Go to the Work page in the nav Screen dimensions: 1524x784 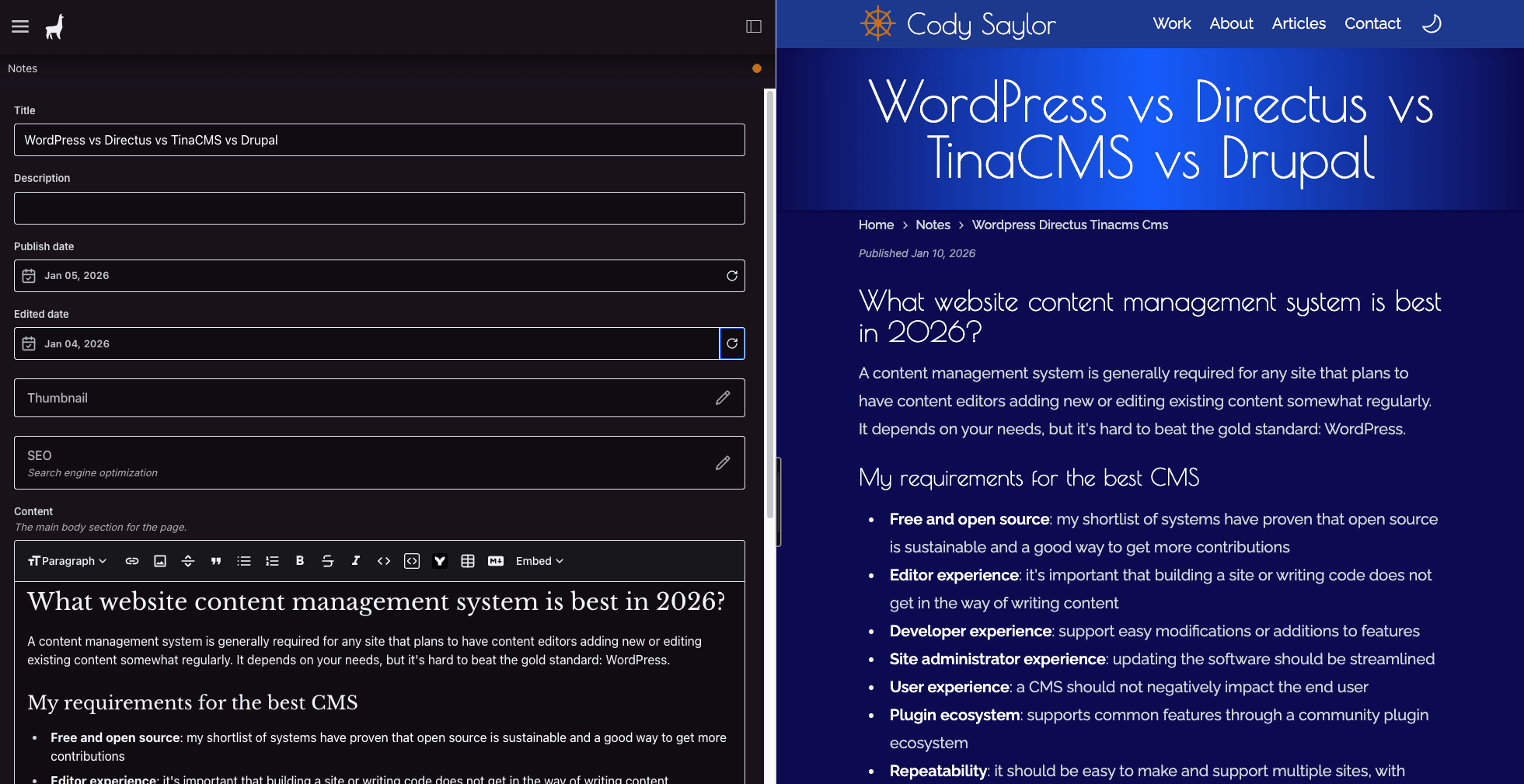(x=1172, y=24)
